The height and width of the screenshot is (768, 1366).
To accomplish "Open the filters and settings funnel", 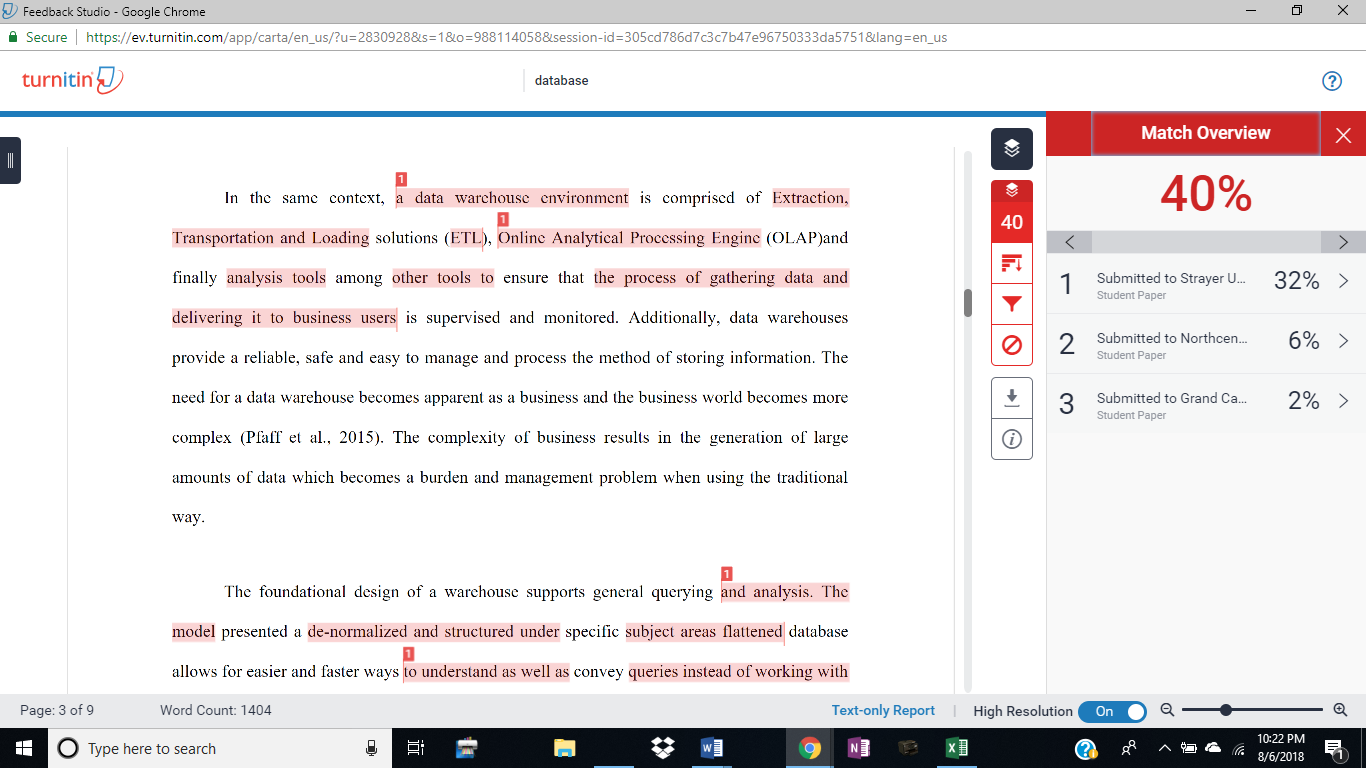I will point(1012,304).
